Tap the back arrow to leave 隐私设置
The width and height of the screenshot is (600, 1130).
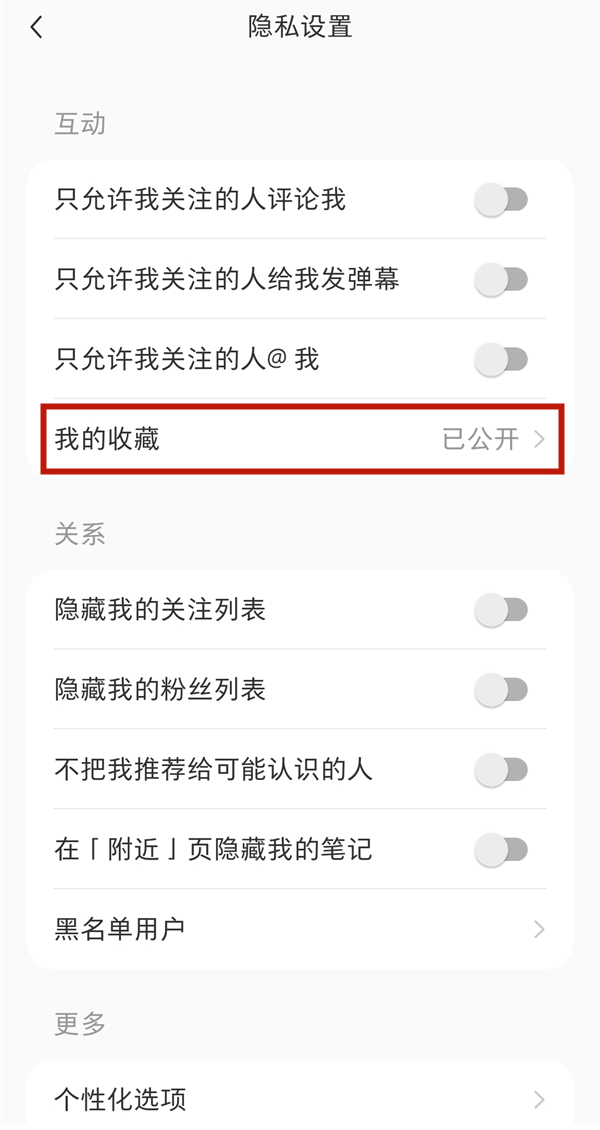pos(36,27)
